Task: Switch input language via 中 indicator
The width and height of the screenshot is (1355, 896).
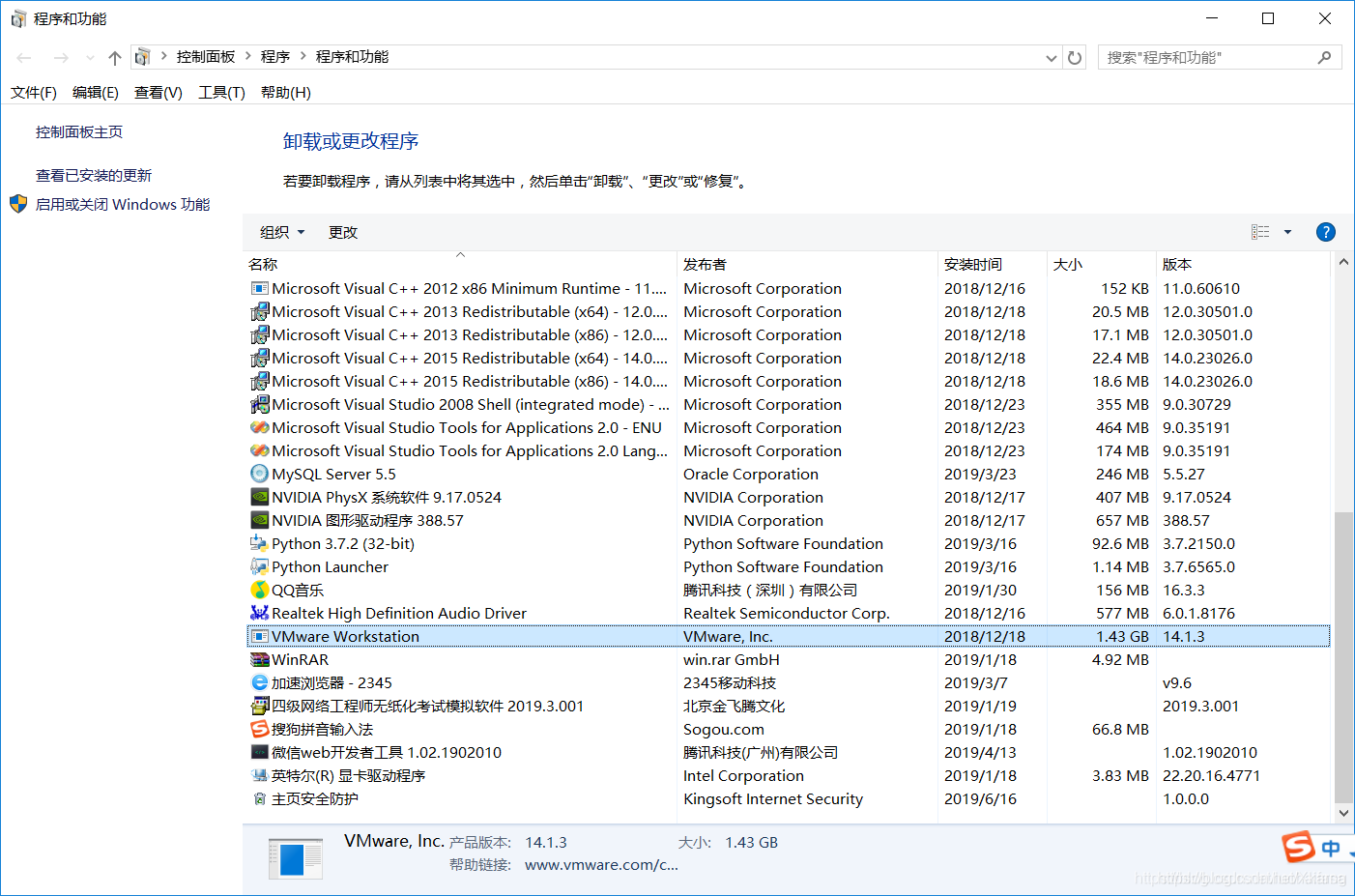Action: 1331,849
